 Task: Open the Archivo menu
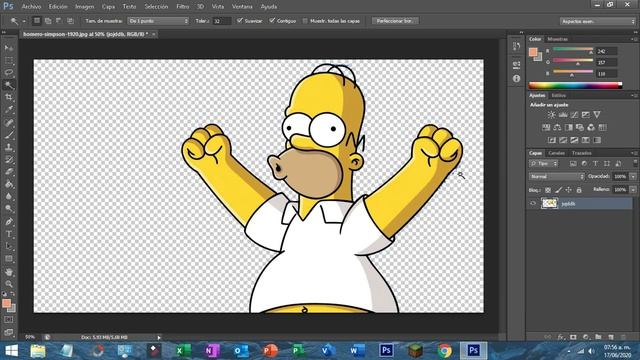click(x=31, y=7)
